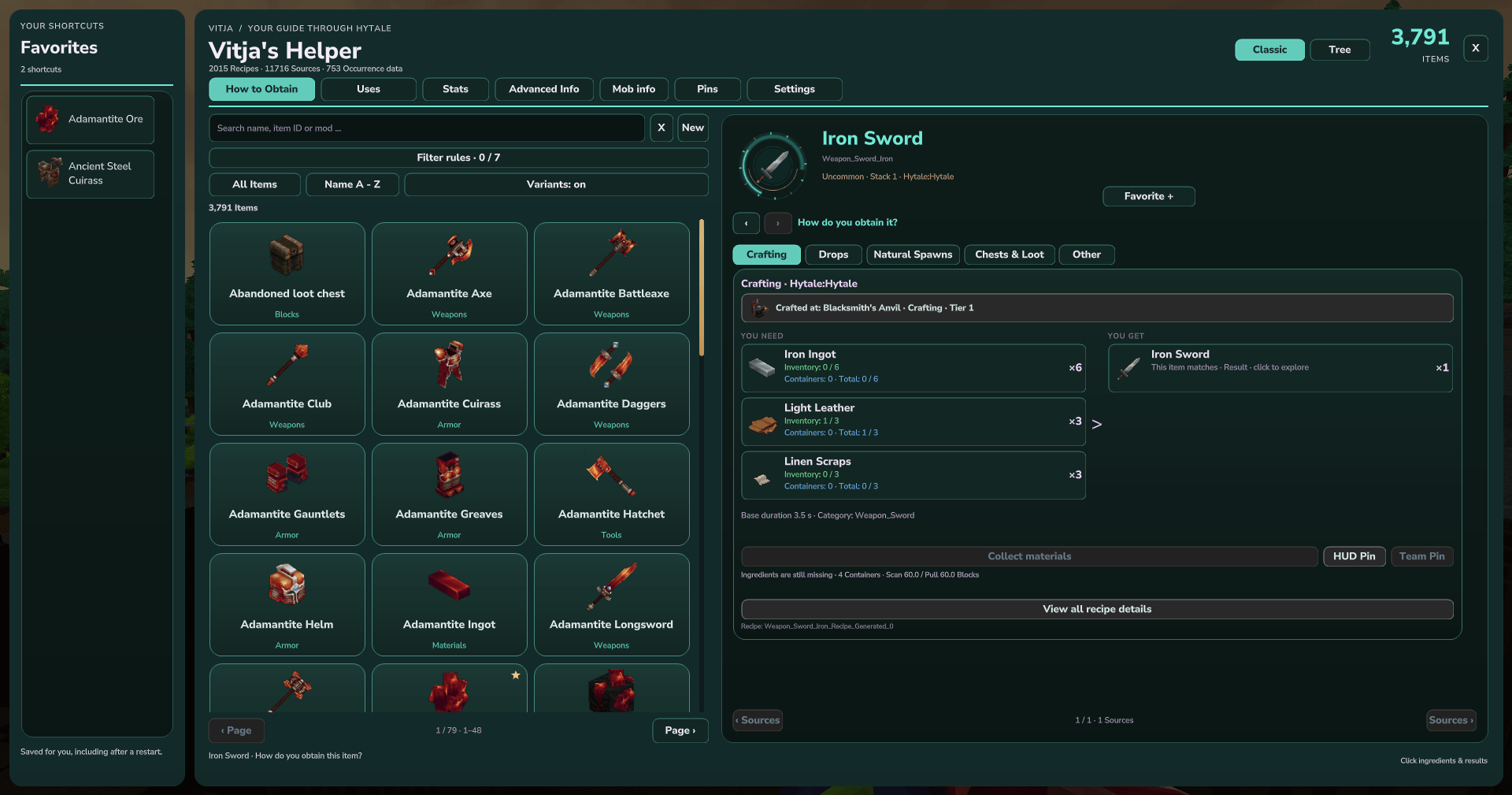Image resolution: width=1512 pixels, height=795 pixels.
Task: Explore the Iron Sword result item
Action: 1280,368
